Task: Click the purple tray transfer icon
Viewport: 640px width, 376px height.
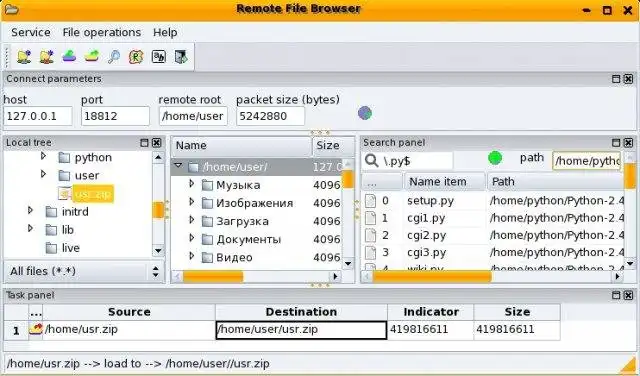Action: [69, 57]
